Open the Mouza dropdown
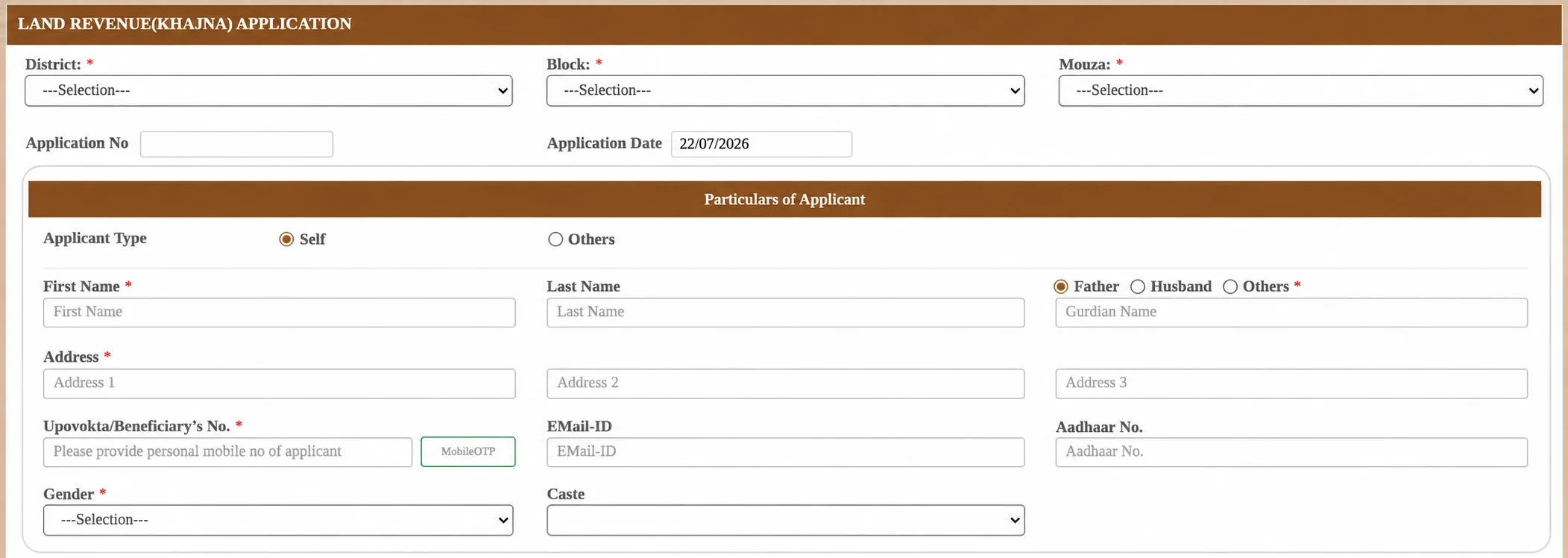The width and height of the screenshot is (1568, 558). pos(1300,90)
